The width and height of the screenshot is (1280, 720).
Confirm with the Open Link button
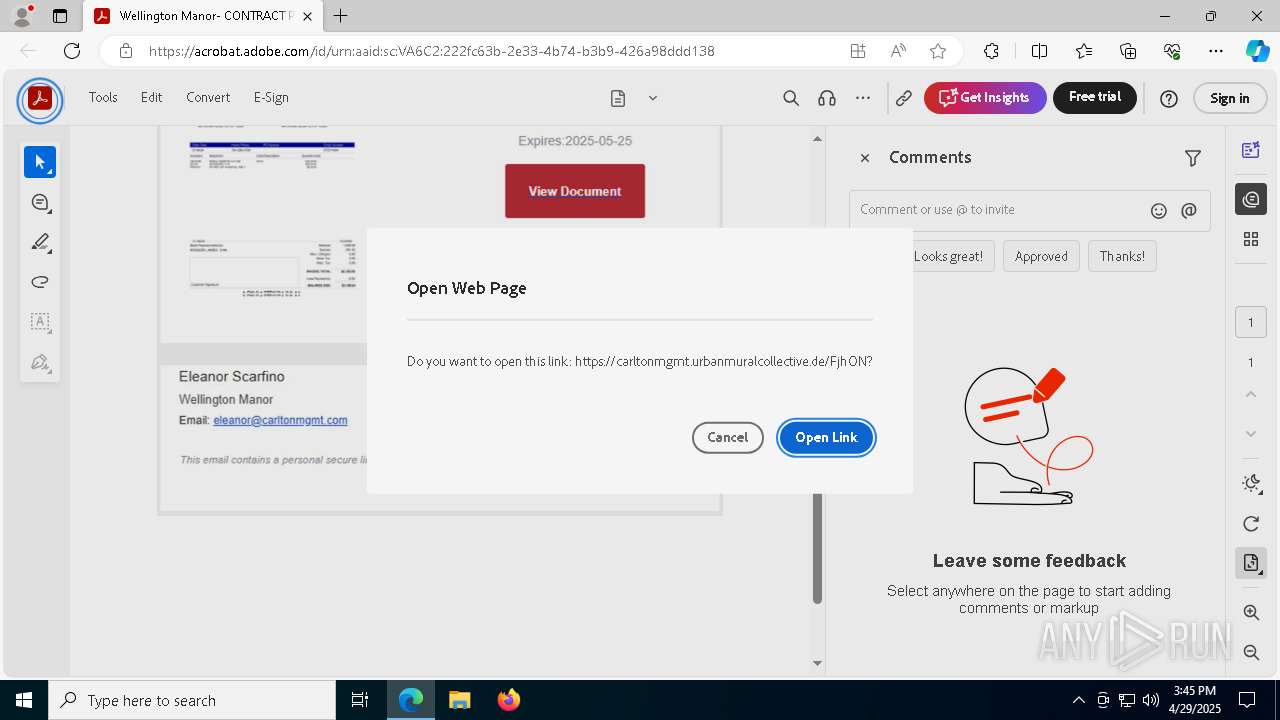point(826,437)
